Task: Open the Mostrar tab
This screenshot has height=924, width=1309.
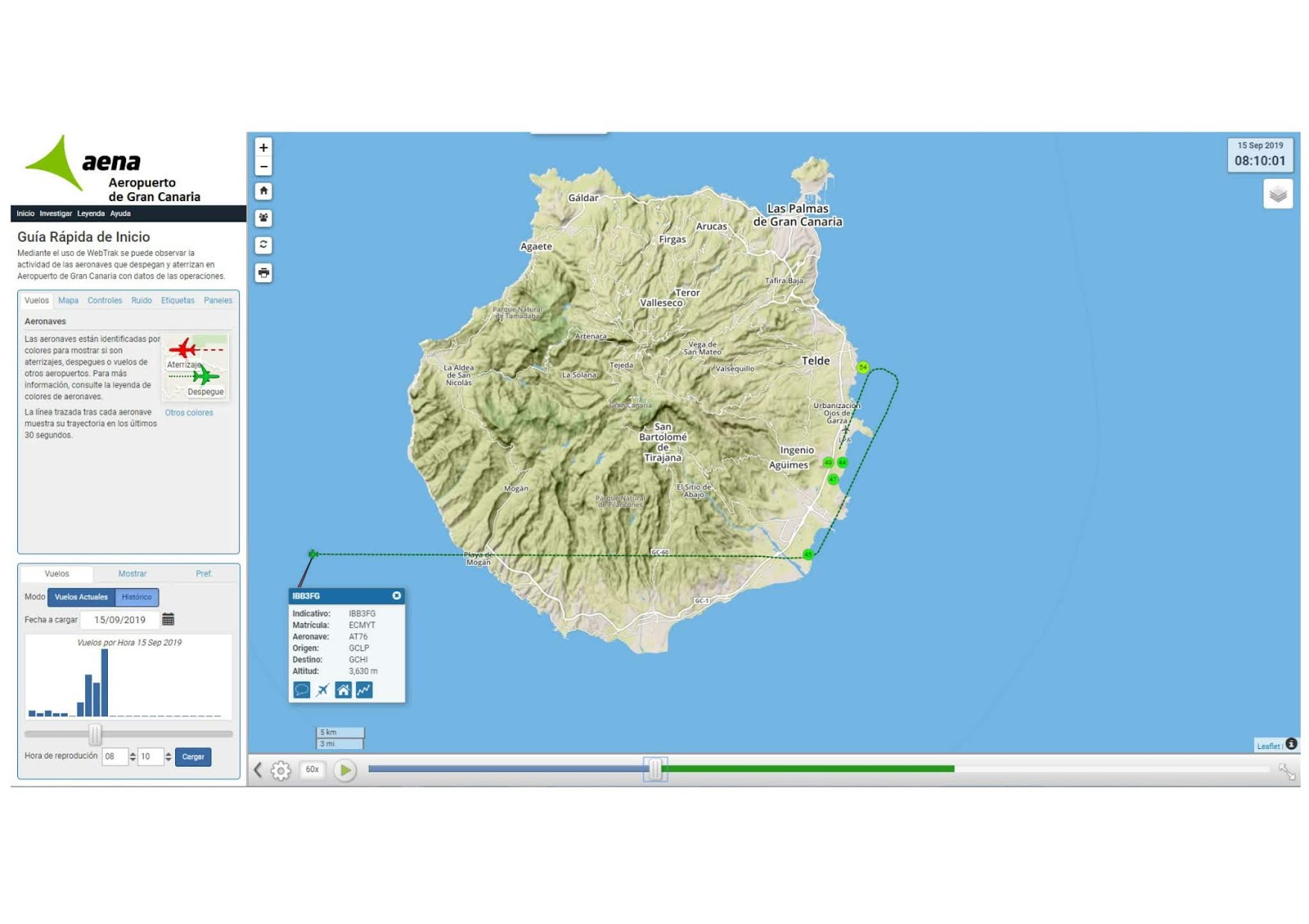Action: (x=132, y=573)
